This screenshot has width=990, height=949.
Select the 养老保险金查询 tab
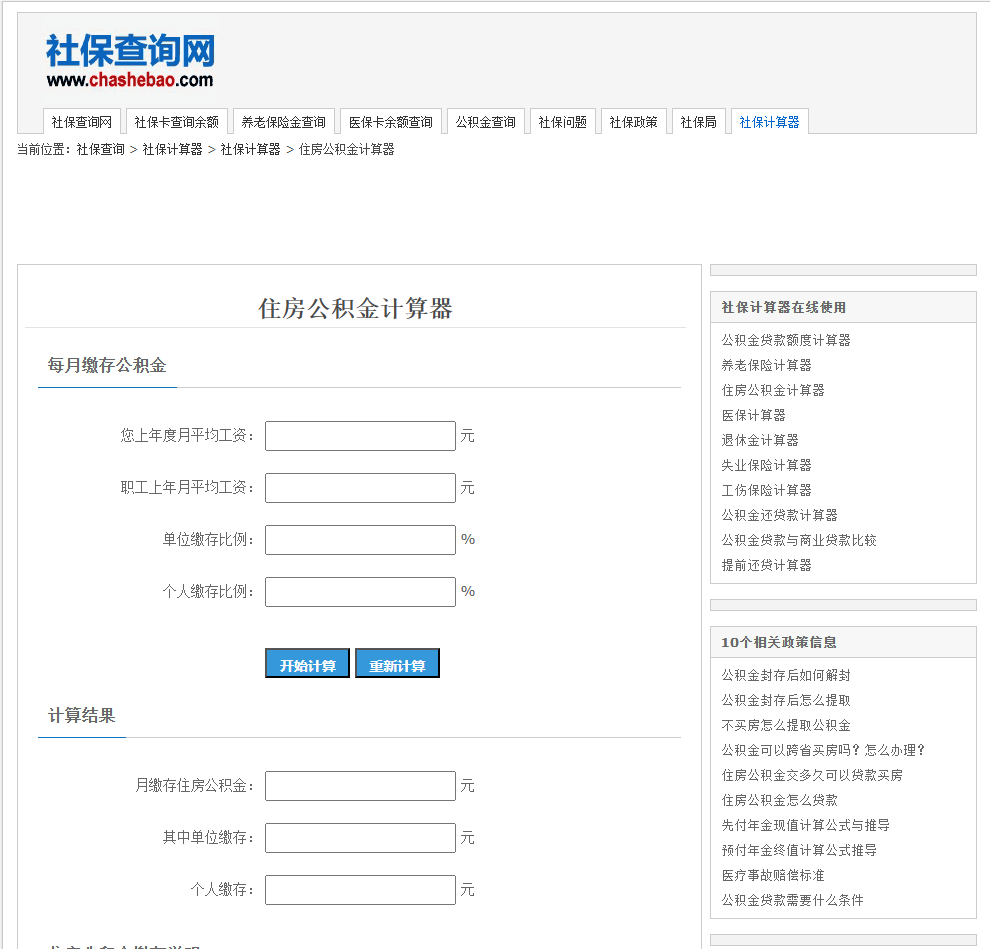(283, 121)
